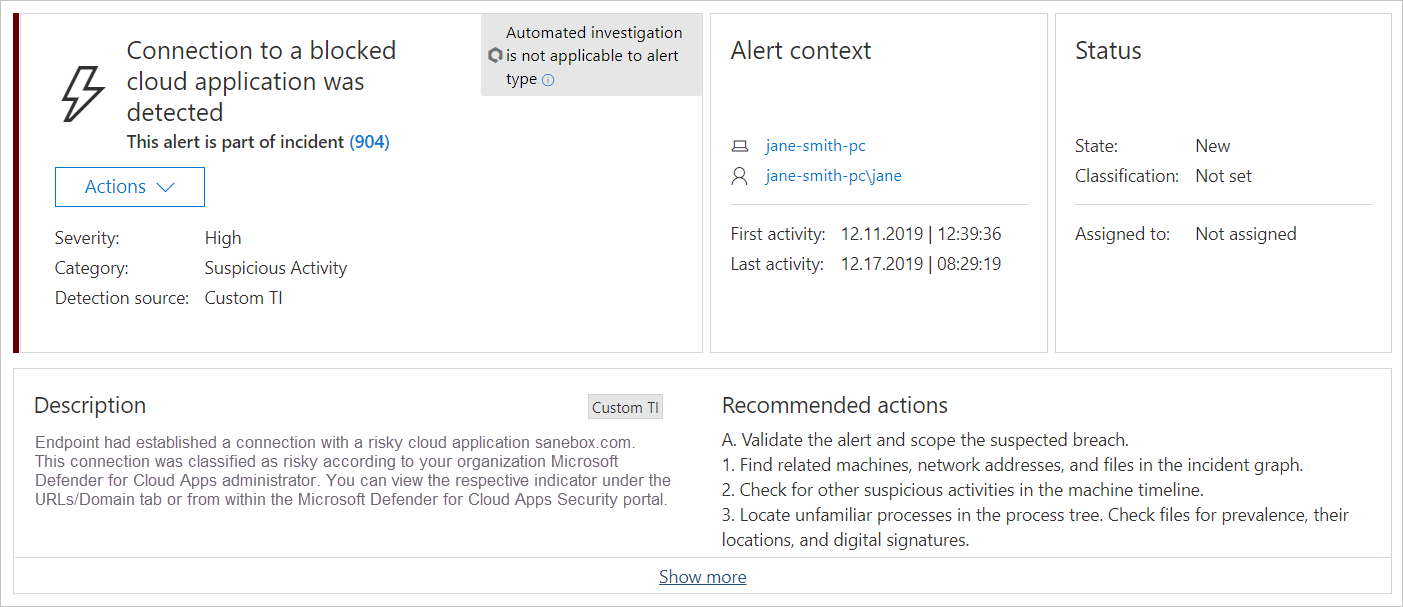Open the jane-smith-pc device page
The height and width of the screenshot is (607, 1403).
click(815, 145)
